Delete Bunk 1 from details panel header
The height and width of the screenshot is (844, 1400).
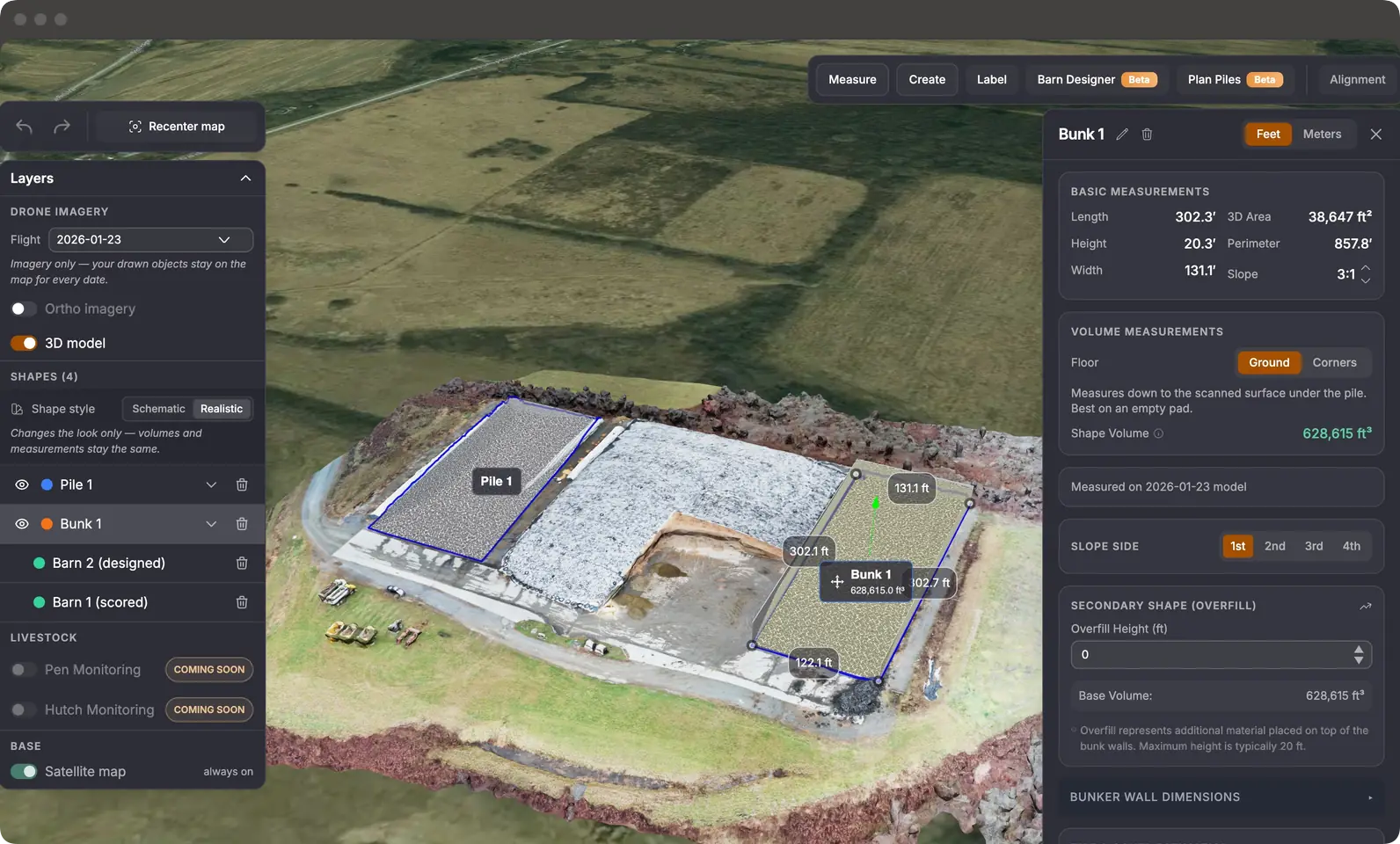click(x=1147, y=135)
